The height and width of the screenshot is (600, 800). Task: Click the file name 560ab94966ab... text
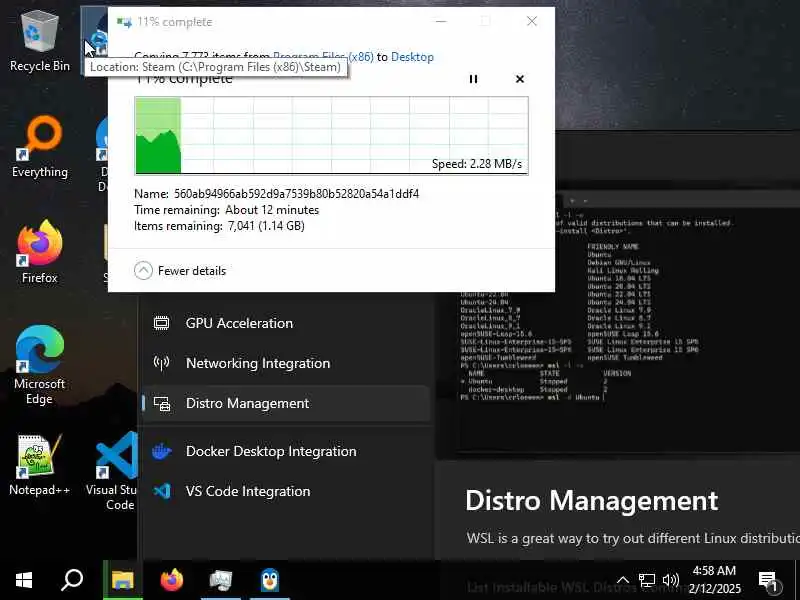[296, 194]
